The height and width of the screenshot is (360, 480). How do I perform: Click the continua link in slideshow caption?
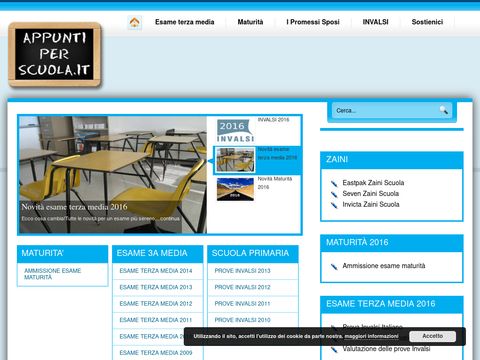pos(170,219)
